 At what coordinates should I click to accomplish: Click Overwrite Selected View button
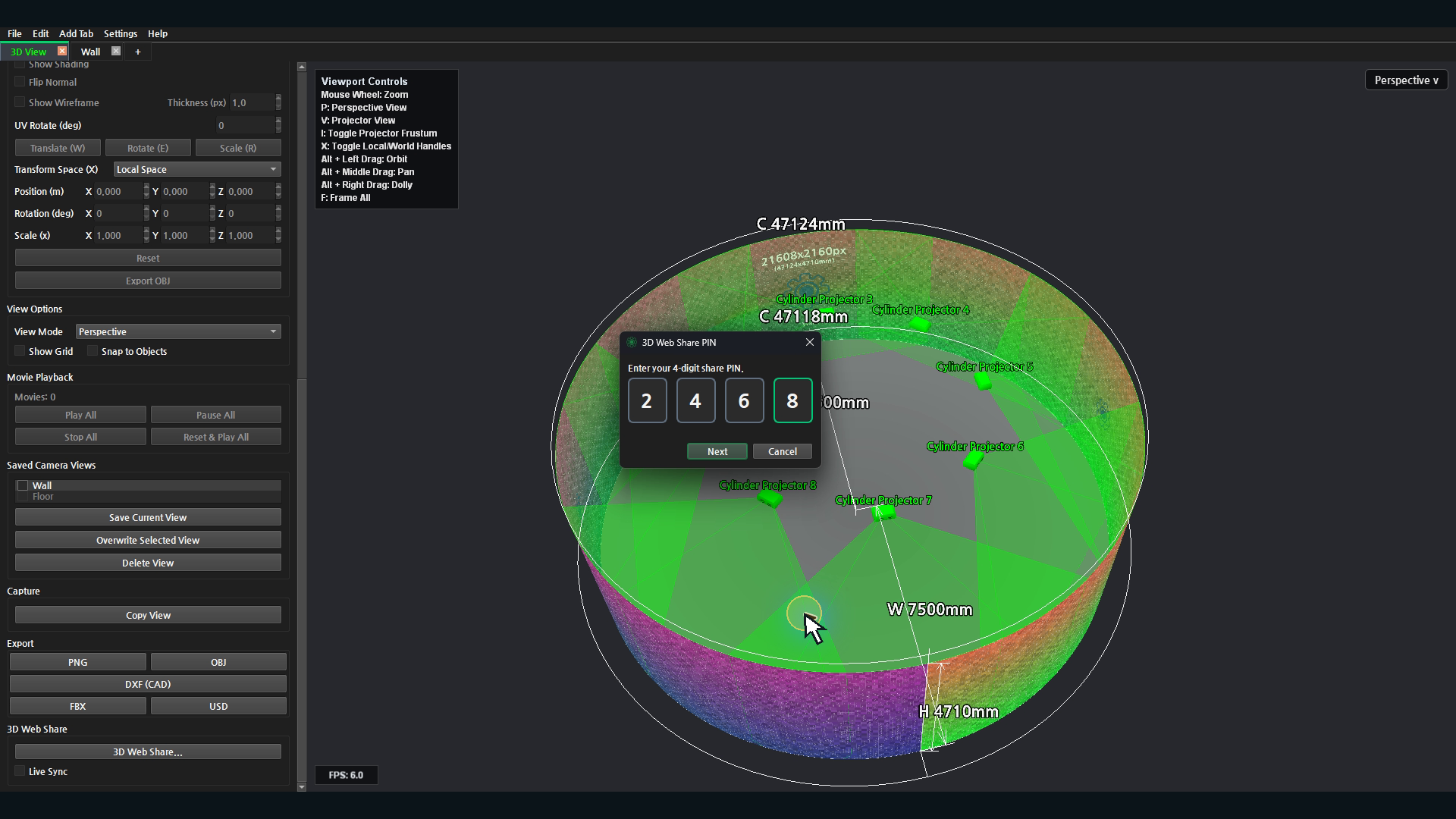click(x=148, y=540)
